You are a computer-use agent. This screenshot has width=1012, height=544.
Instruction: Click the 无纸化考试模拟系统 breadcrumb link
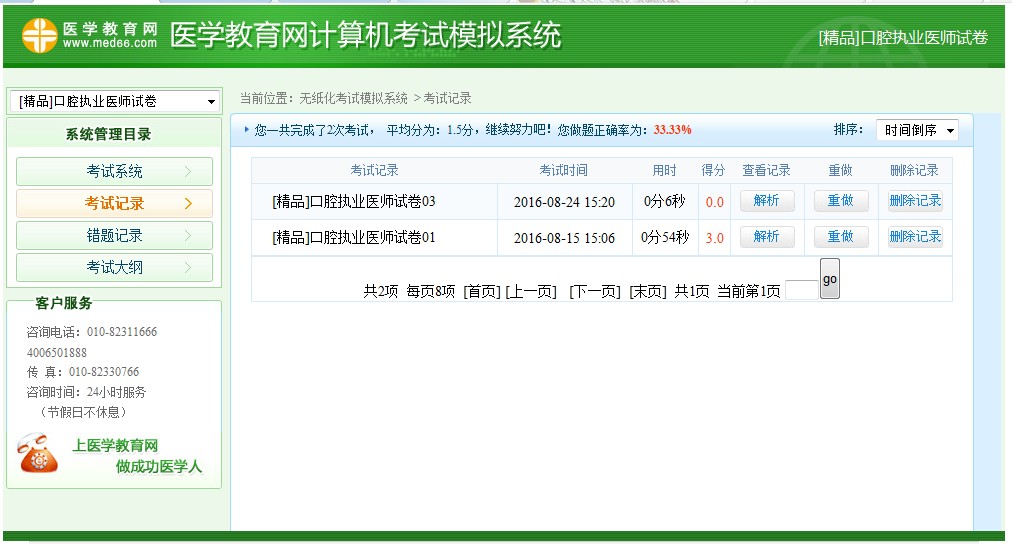click(x=354, y=98)
